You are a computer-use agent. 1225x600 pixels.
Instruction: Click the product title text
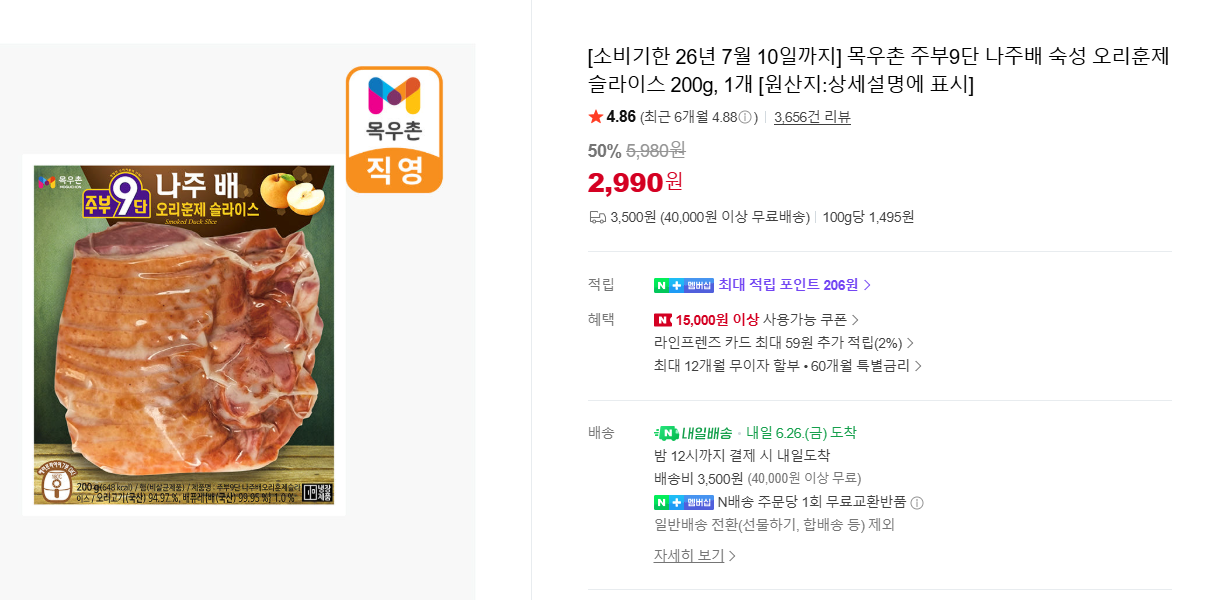tap(878, 70)
